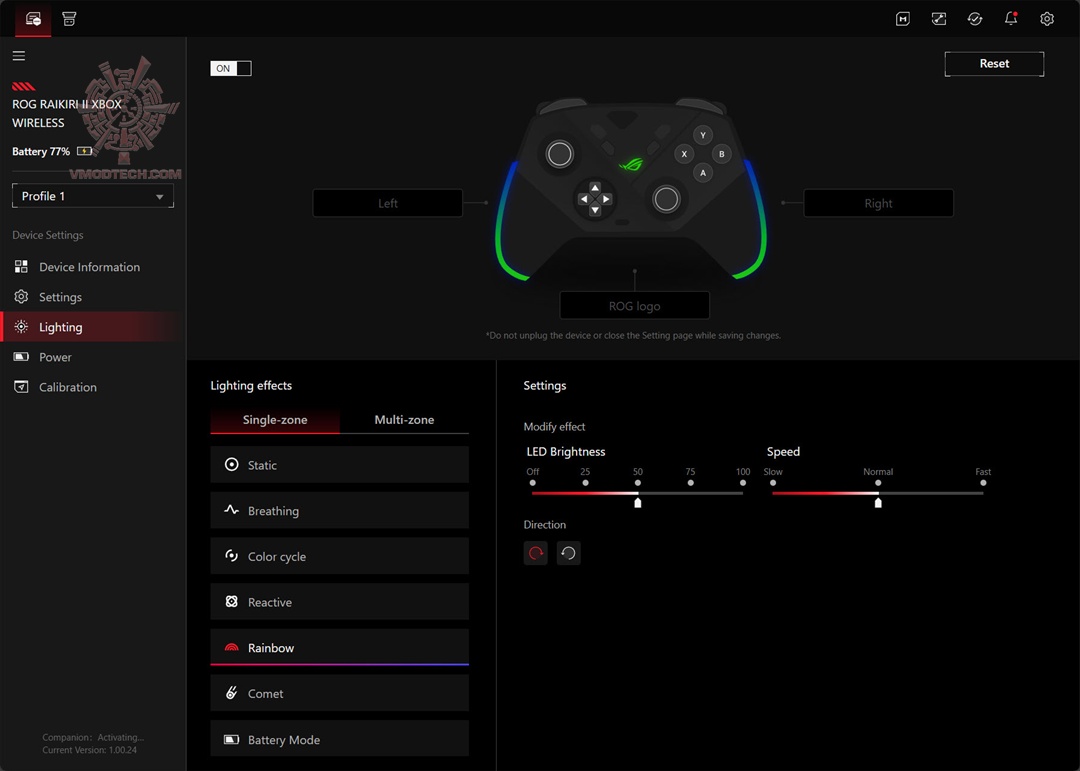Screen dimensions: 1080x771
Task: Select the Right lighting zone
Action: [x=878, y=203]
